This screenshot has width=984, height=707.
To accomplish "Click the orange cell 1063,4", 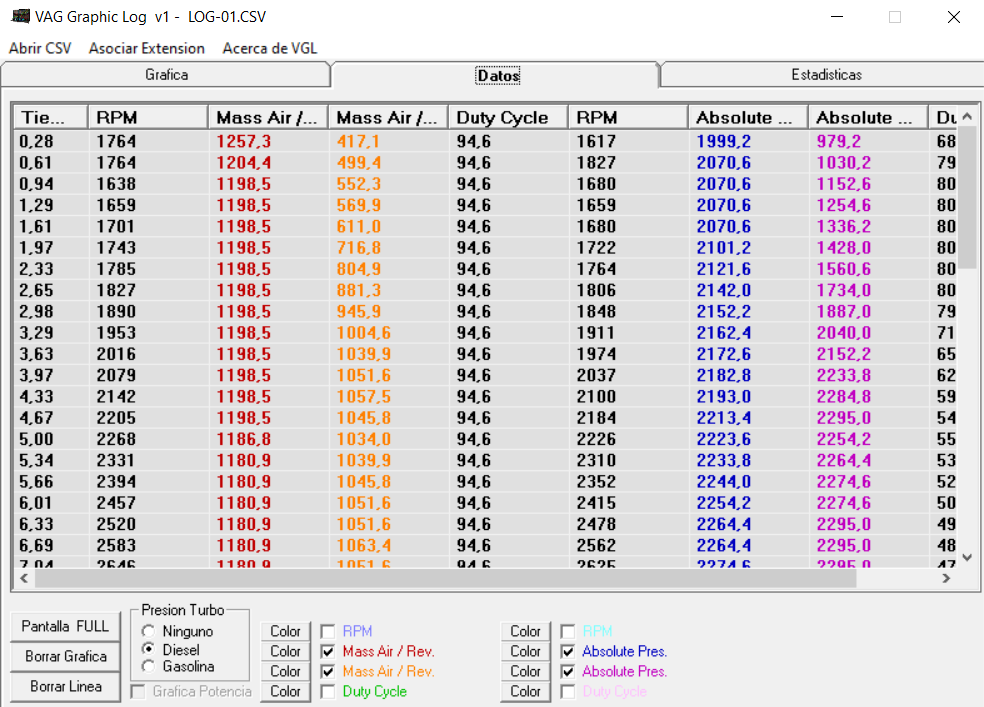I will (363, 545).
